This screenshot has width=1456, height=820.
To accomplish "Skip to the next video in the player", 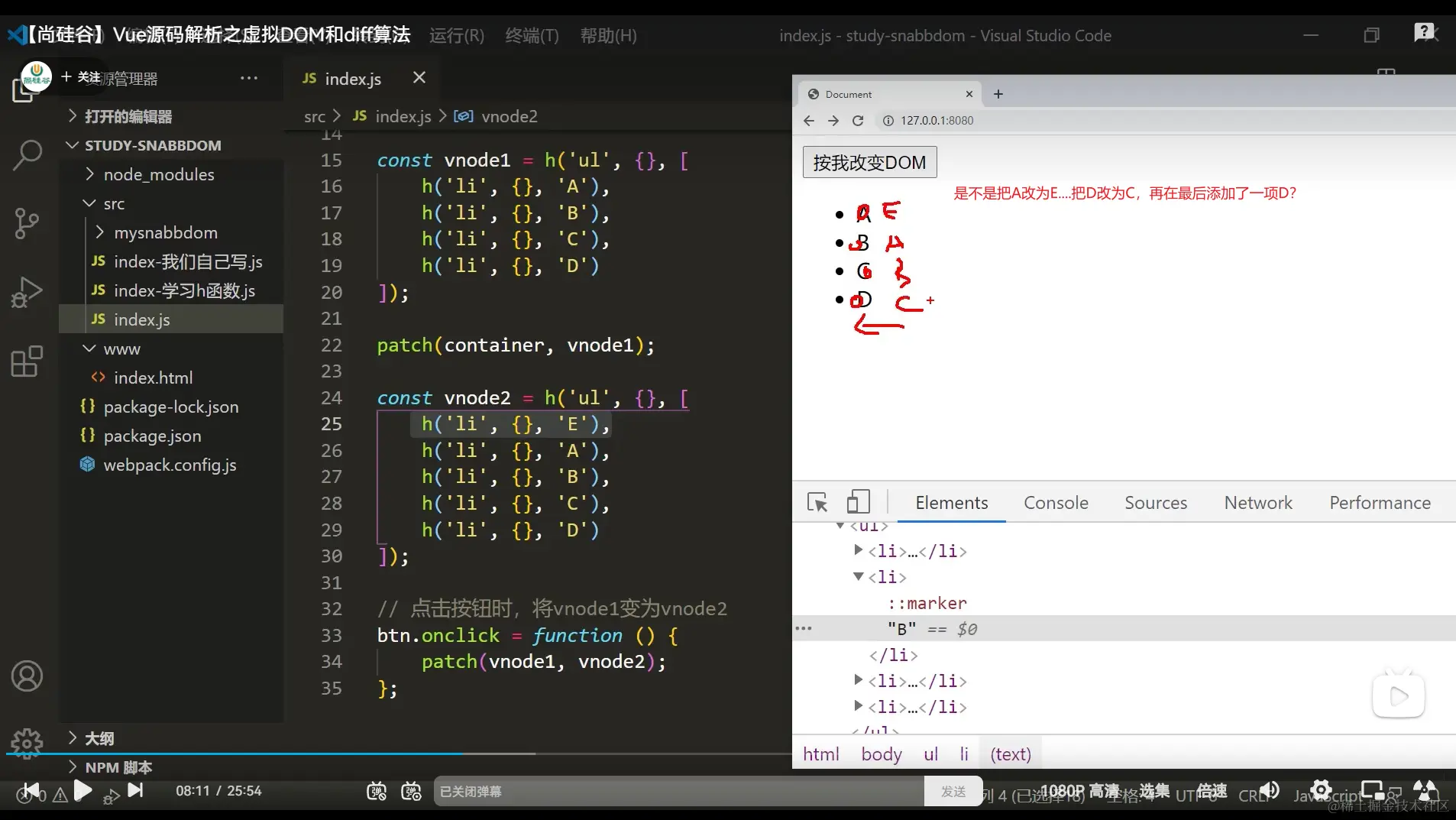I will tap(135, 790).
